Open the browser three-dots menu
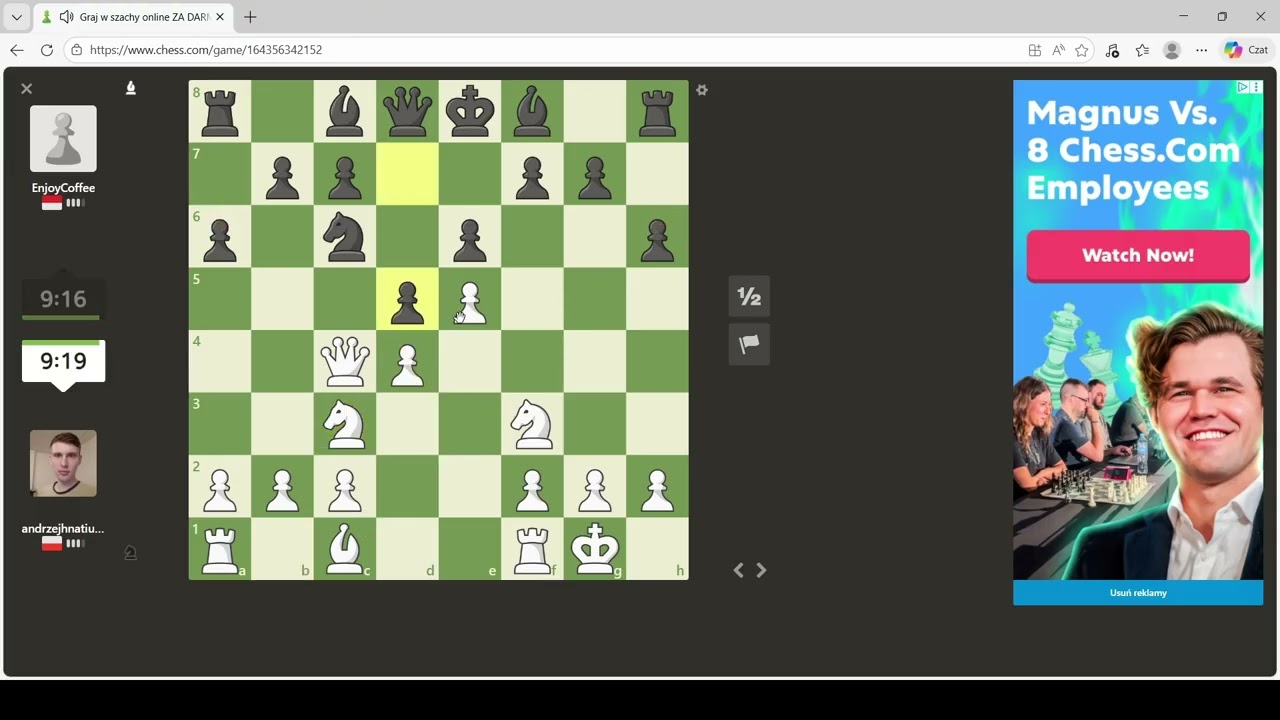Screen dimensions: 1280x720 coord(1202,50)
